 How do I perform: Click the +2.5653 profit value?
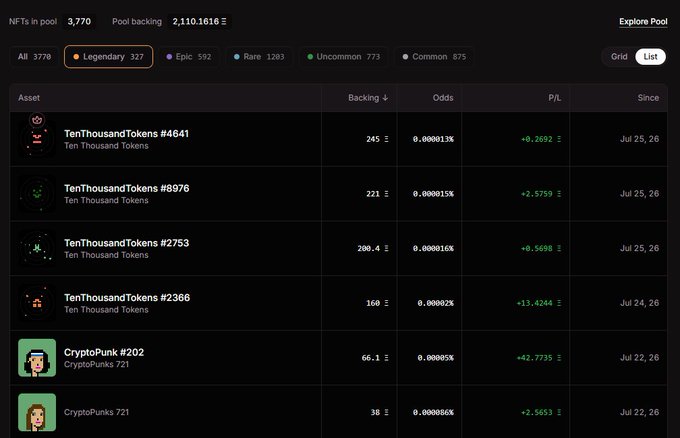pyautogui.click(x=541, y=412)
